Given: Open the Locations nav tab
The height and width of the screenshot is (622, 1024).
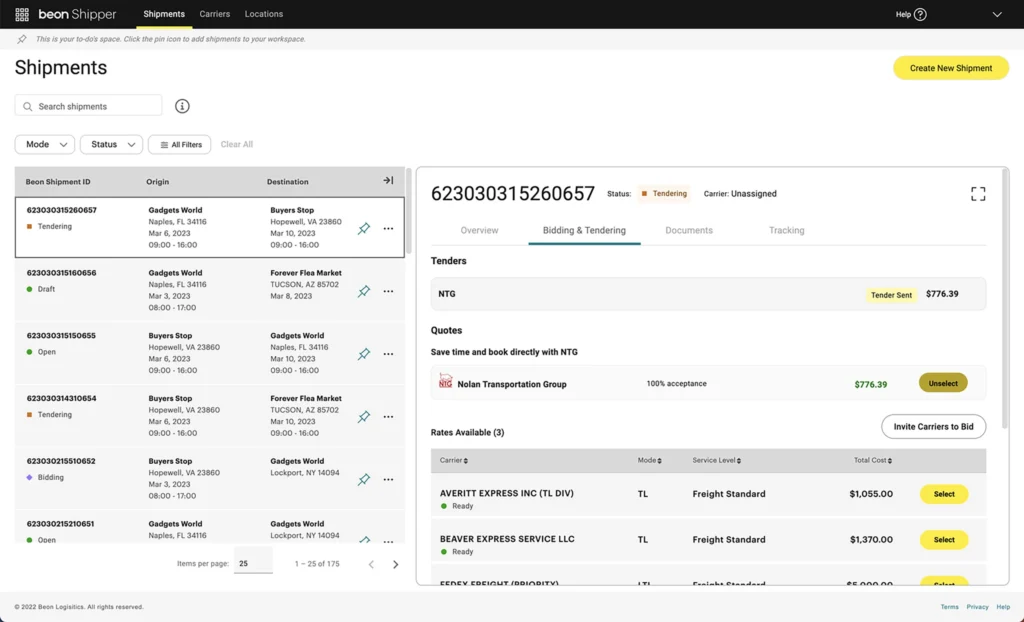Looking at the screenshot, I should tap(264, 14).
